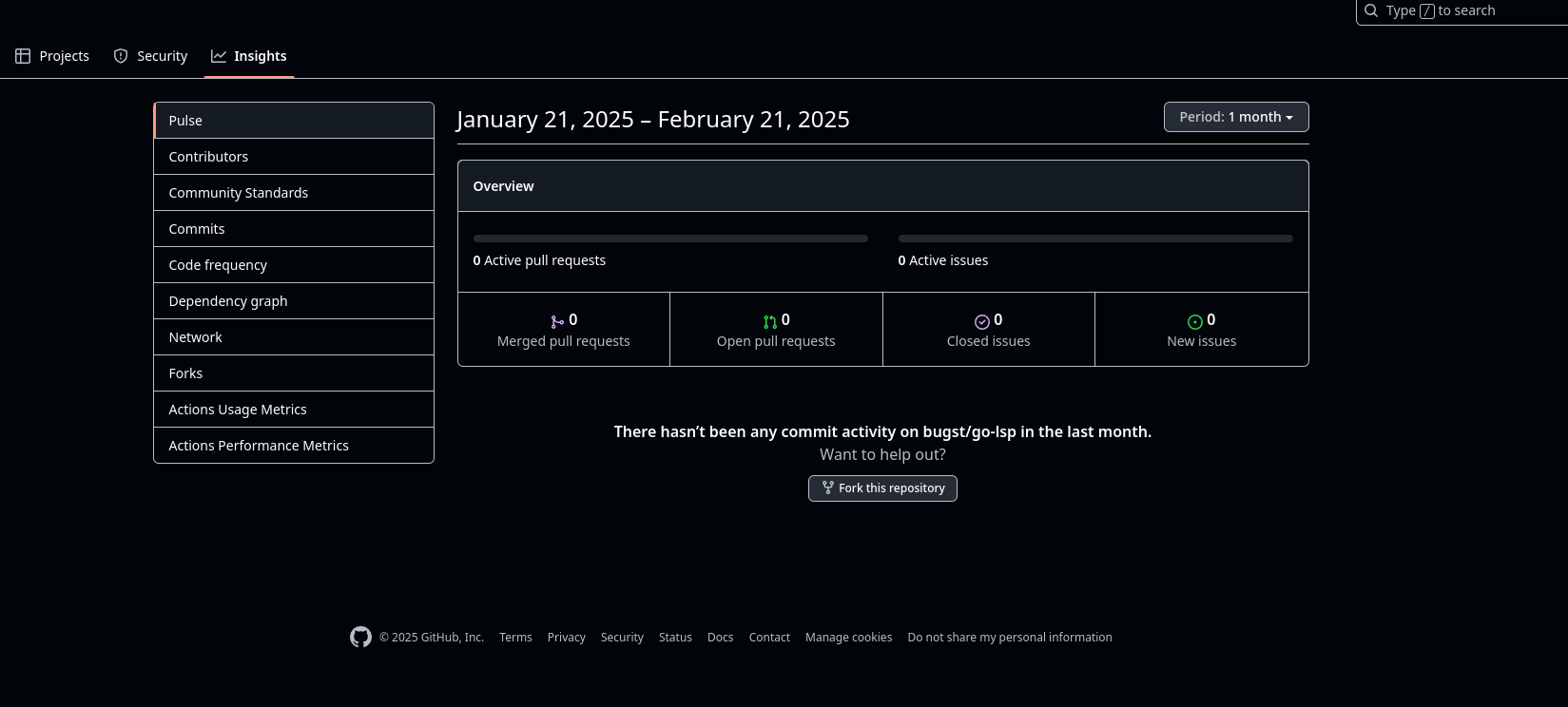Click the 0 Active issues text
The width and height of the screenshot is (1568, 707).
pyautogui.click(x=943, y=260)
